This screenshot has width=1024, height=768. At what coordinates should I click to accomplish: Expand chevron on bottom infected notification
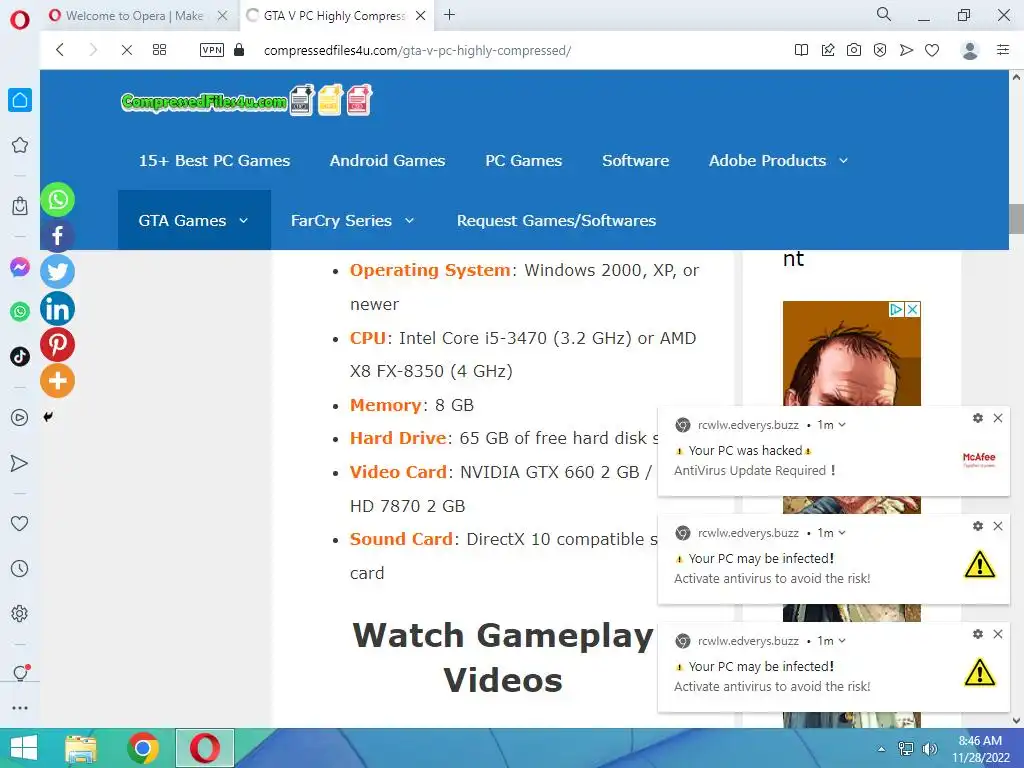pyautogui.click(x=842, y=641)
